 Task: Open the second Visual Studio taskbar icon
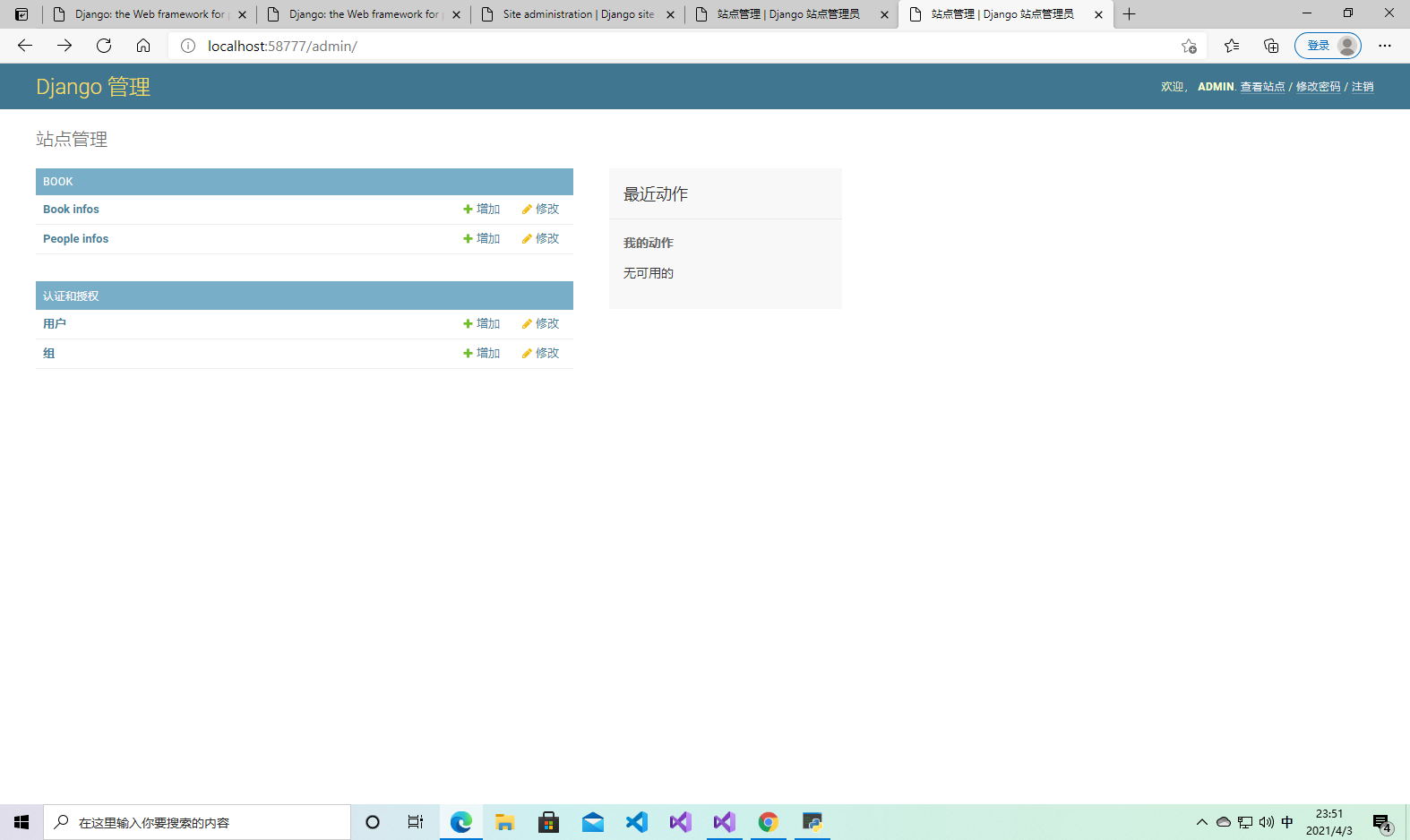725,822
